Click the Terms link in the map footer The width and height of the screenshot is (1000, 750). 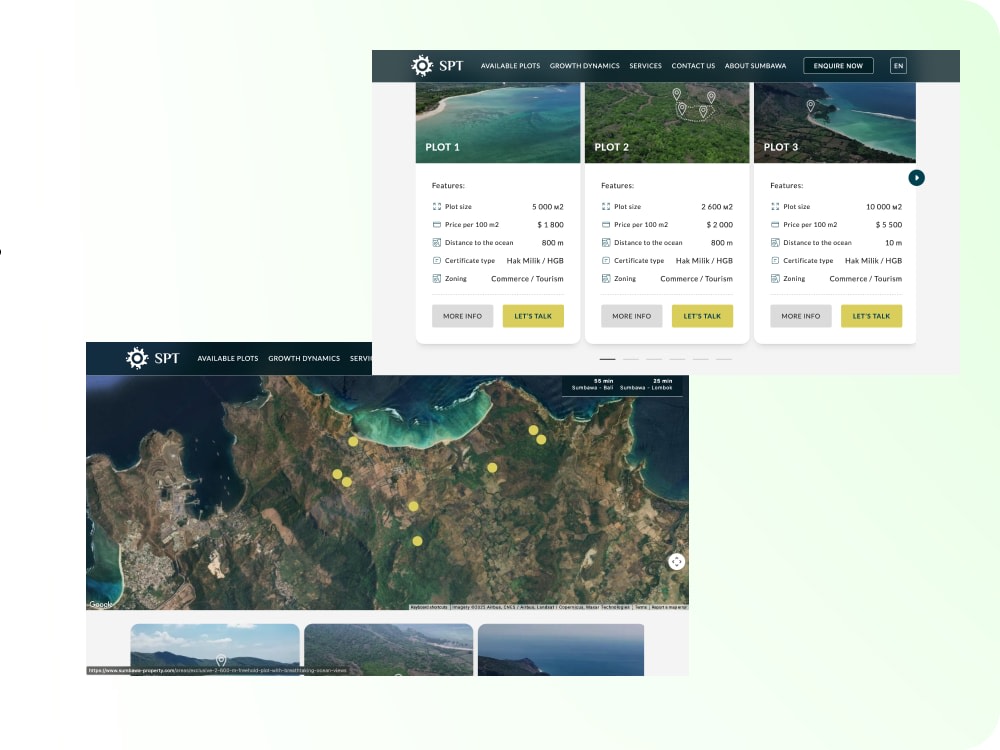click(x=641, y=607)
